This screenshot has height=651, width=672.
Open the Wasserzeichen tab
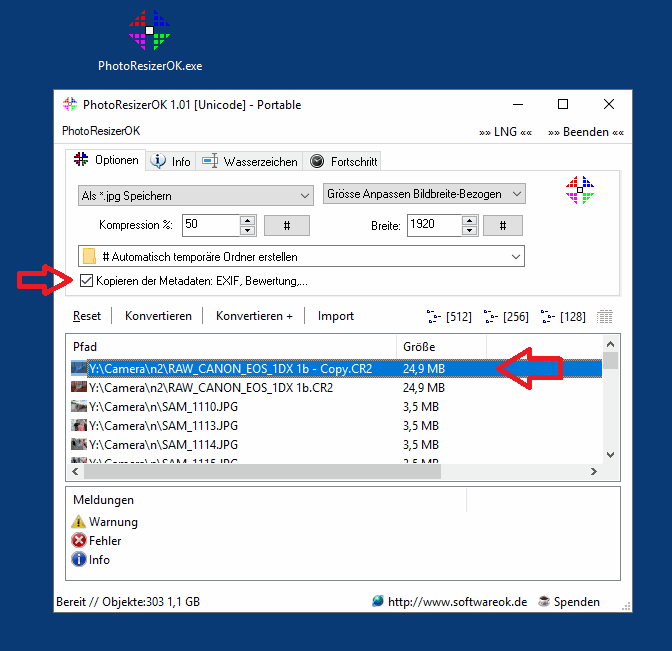point(249,162)
